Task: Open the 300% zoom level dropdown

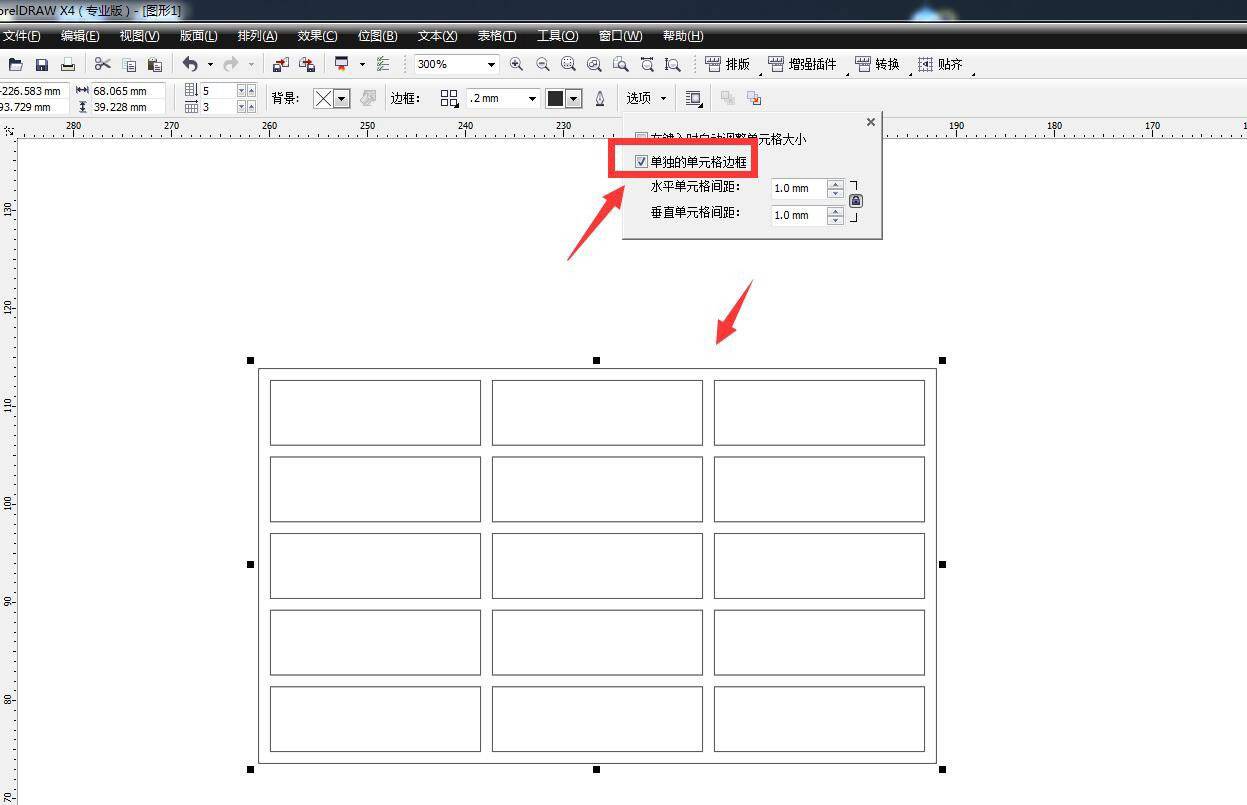Action: [x=491, y=64]
